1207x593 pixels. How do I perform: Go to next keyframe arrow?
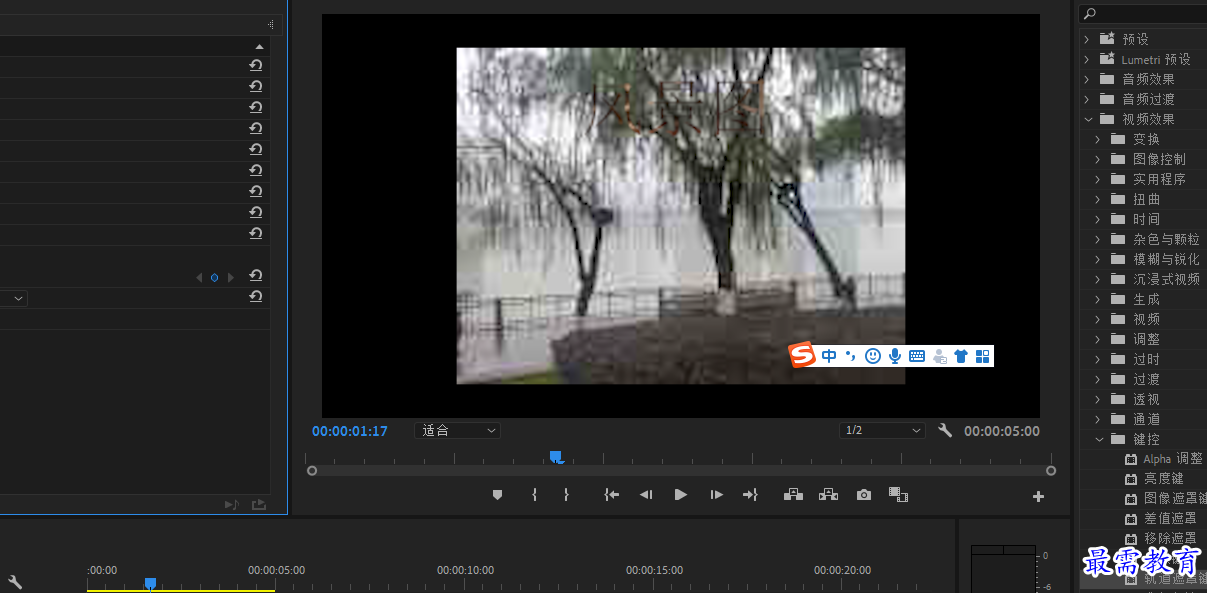231,277
